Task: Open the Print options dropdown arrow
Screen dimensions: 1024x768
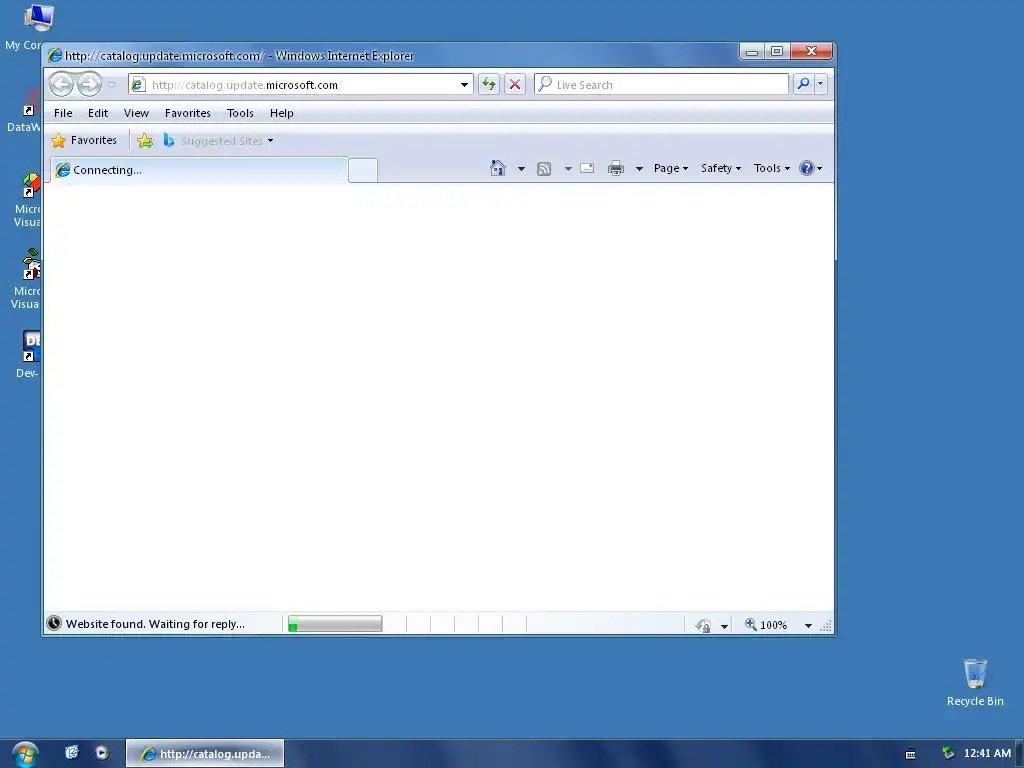Action: point(639,168)
